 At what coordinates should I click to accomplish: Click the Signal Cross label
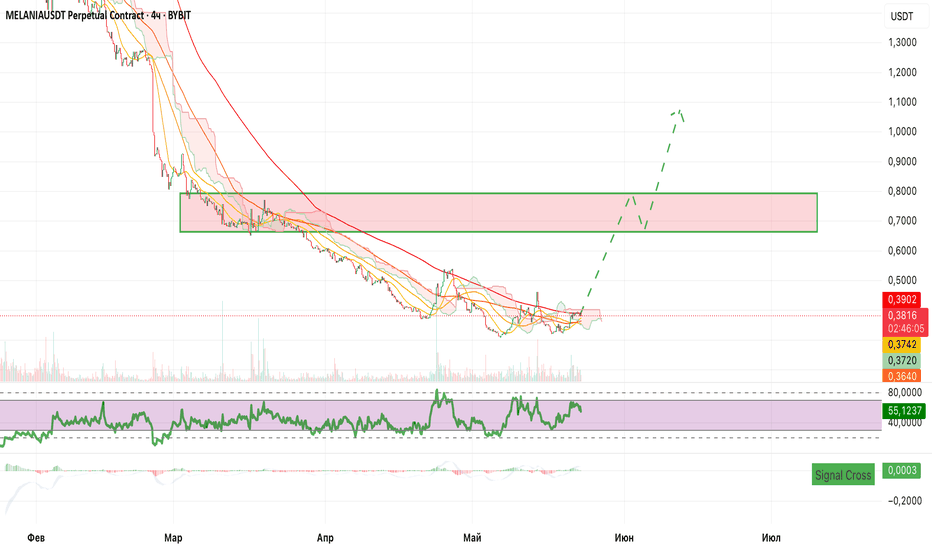point(843,474)
